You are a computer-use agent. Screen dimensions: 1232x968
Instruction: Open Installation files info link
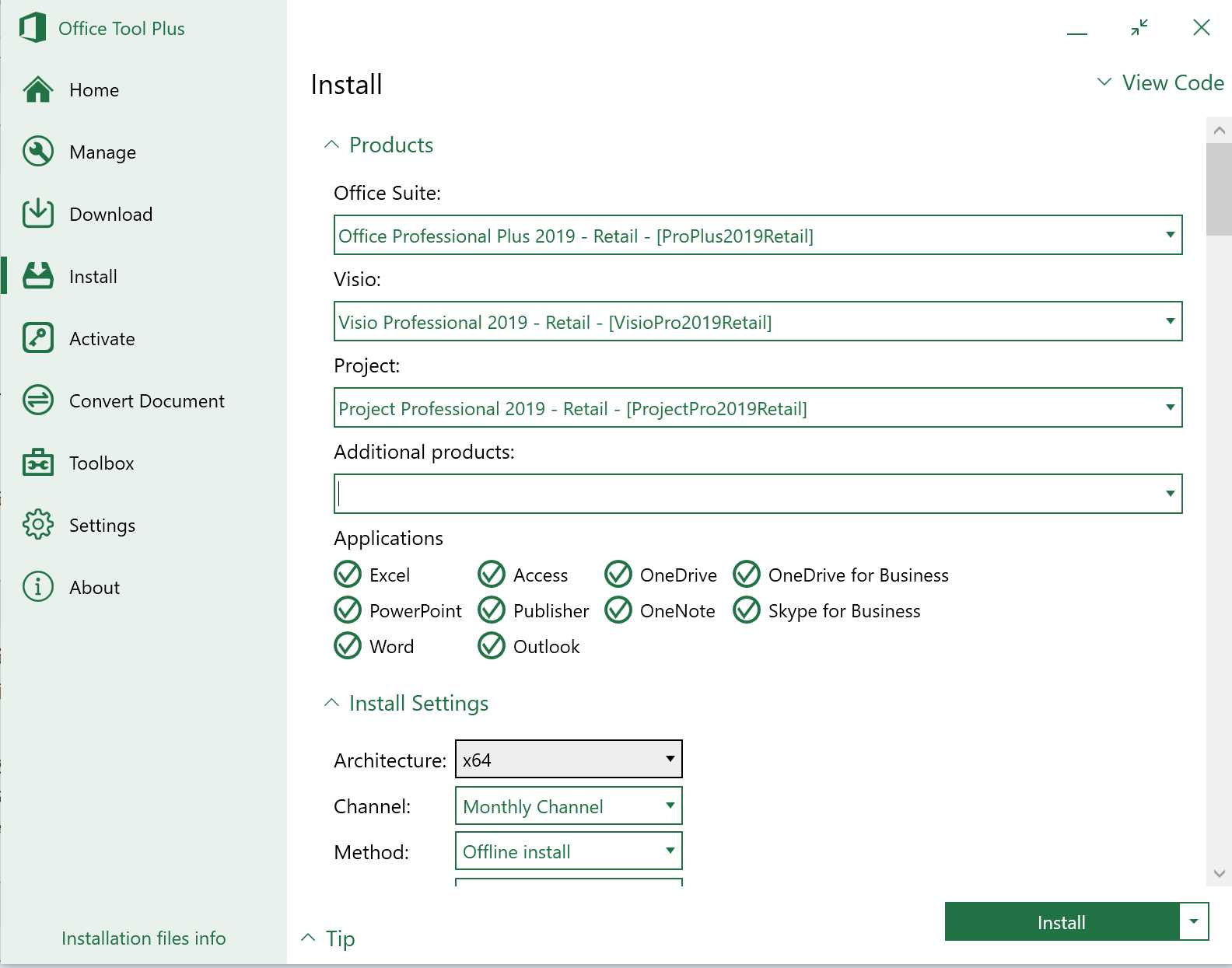[144, 938]
